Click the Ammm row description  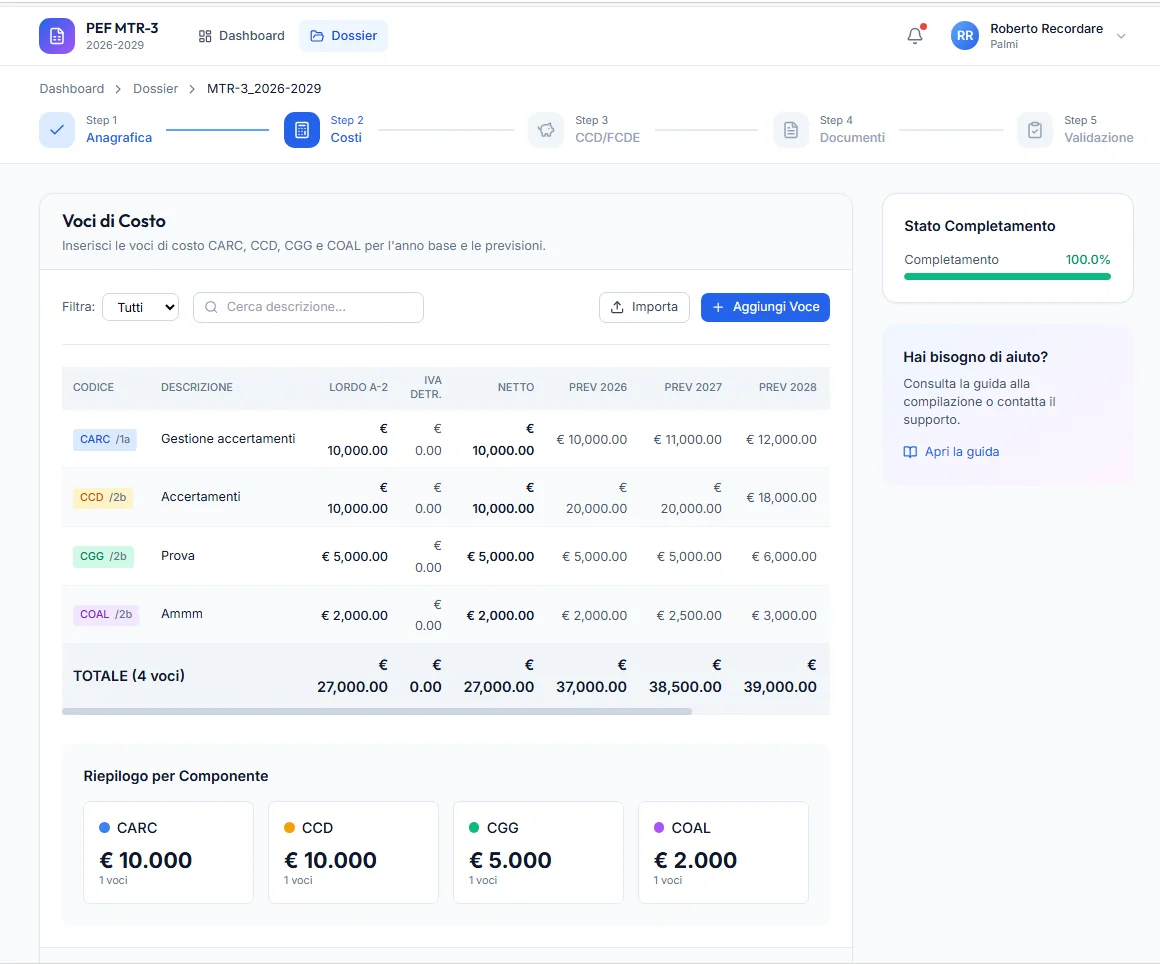[x=182, y=613]
